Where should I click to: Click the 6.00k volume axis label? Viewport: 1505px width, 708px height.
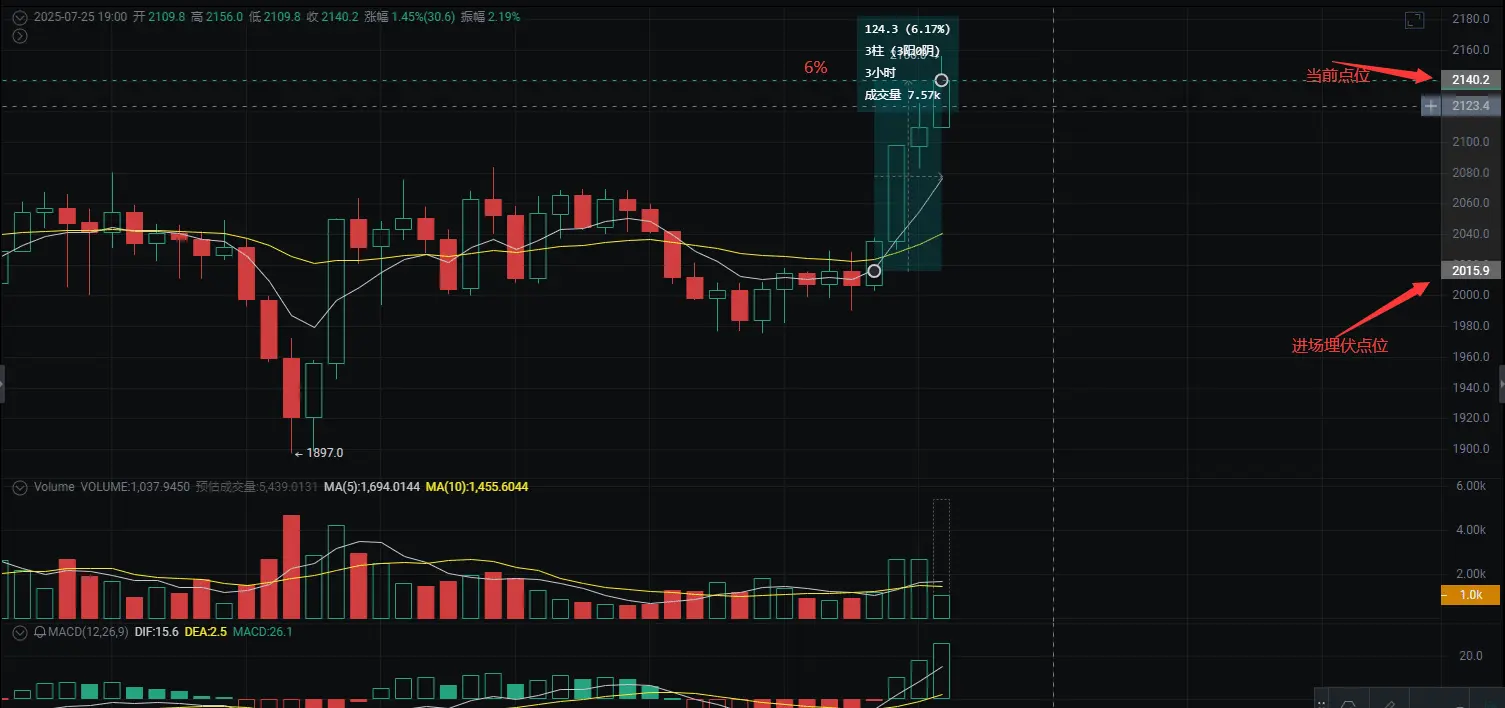(1470, 486)
